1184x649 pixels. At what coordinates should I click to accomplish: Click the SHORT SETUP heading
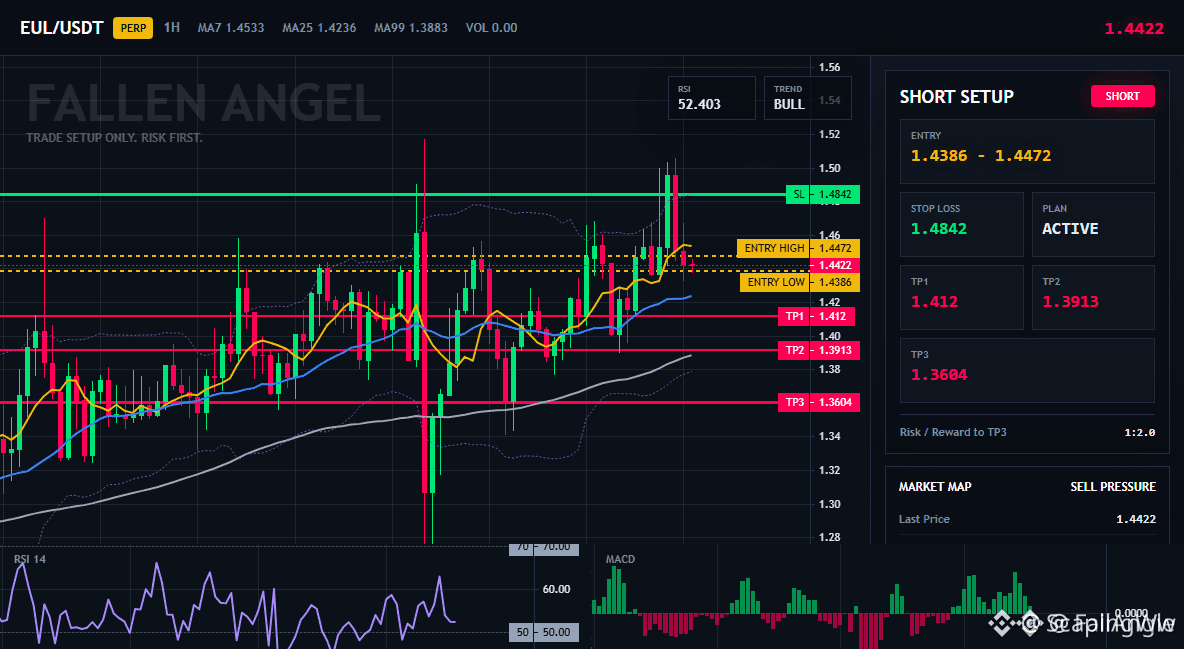coord(957,97)
